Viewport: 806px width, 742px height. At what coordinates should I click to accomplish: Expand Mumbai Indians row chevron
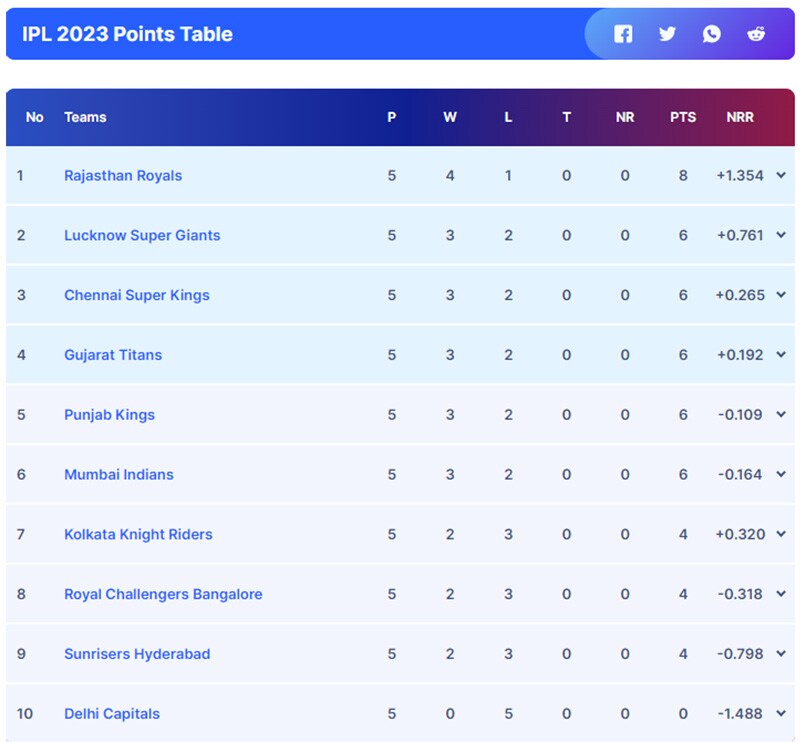point(781,474)
